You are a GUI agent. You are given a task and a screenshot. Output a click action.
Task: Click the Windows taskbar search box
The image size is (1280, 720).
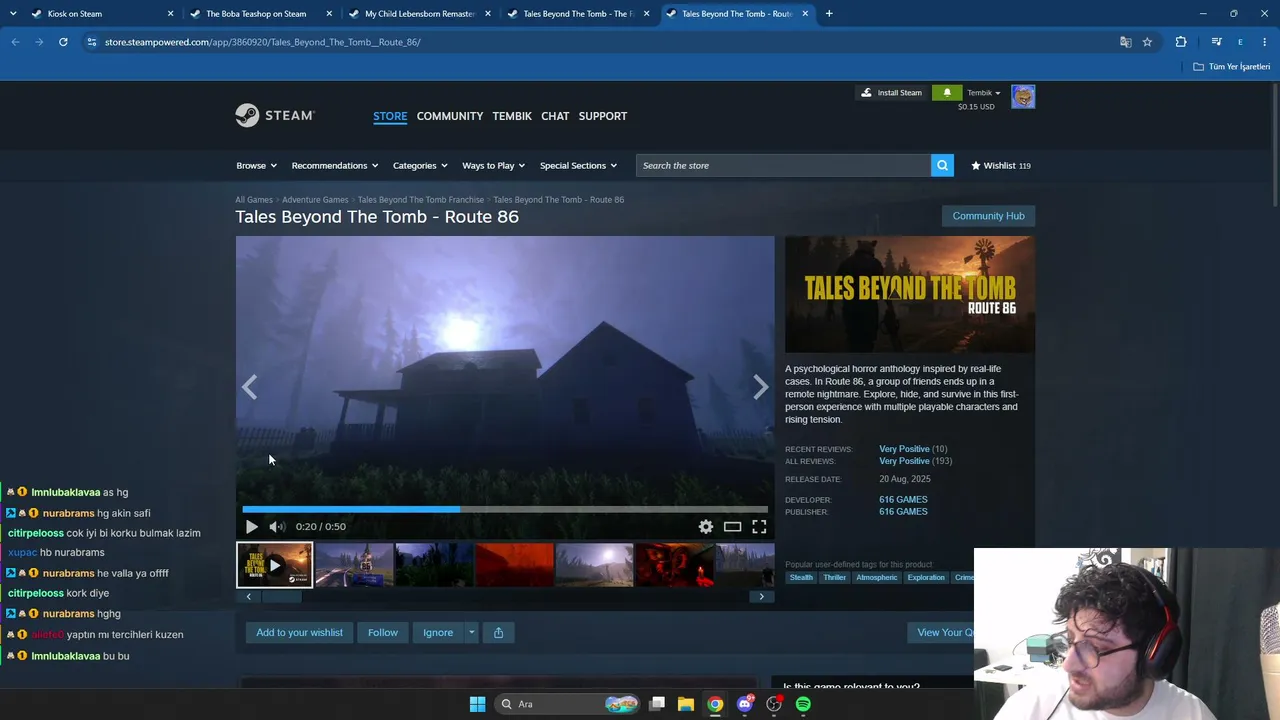pyautogui.click(x=569, y=704)
